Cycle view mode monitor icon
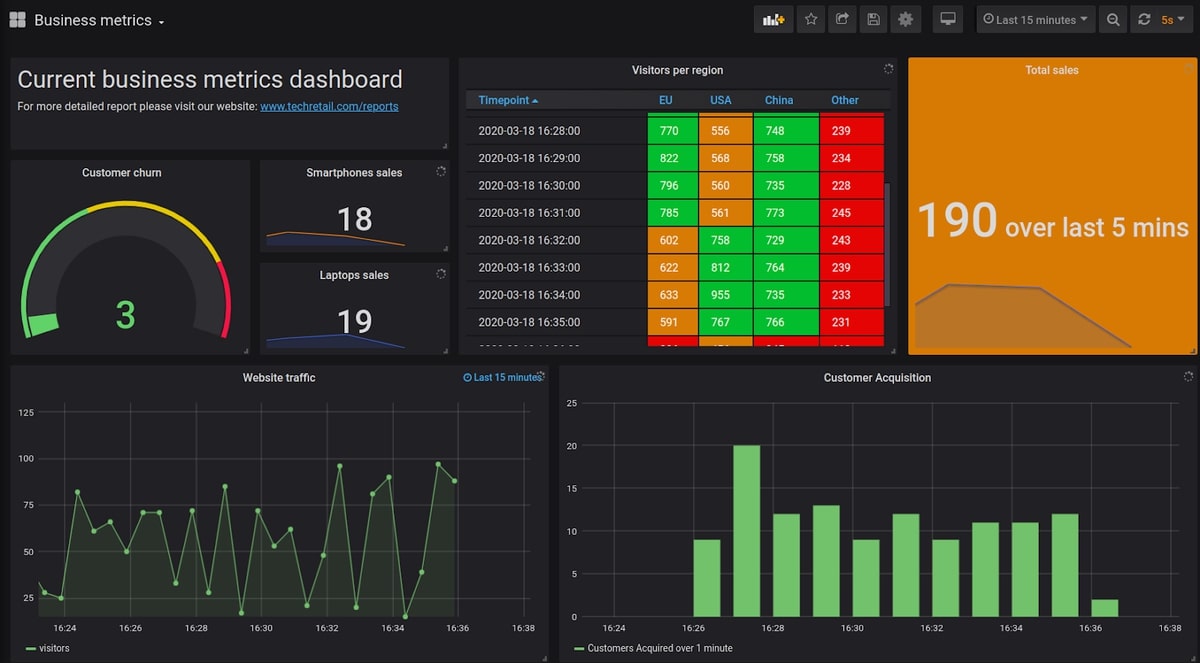 click(x=948, y=19)
